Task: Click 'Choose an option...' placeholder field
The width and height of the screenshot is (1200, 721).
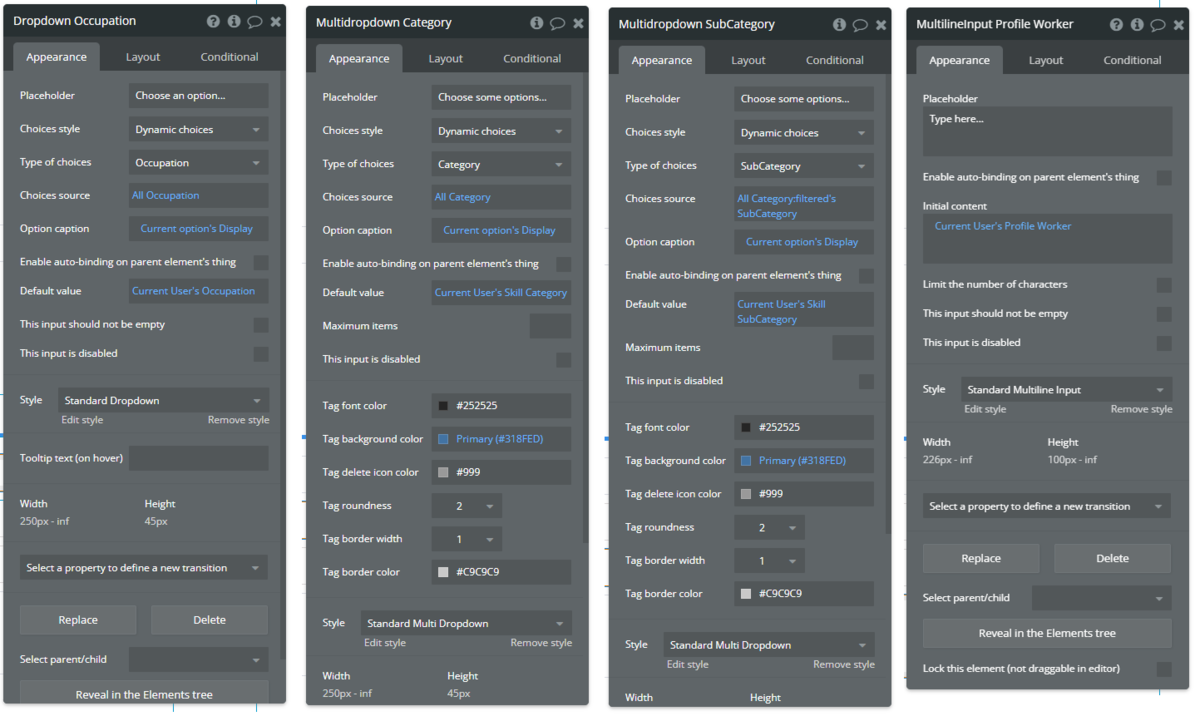Action: [x=198, y=96]
